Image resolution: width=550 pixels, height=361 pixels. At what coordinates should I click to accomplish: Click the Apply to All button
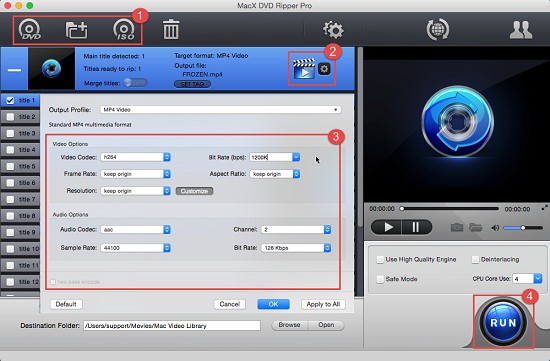323,304
